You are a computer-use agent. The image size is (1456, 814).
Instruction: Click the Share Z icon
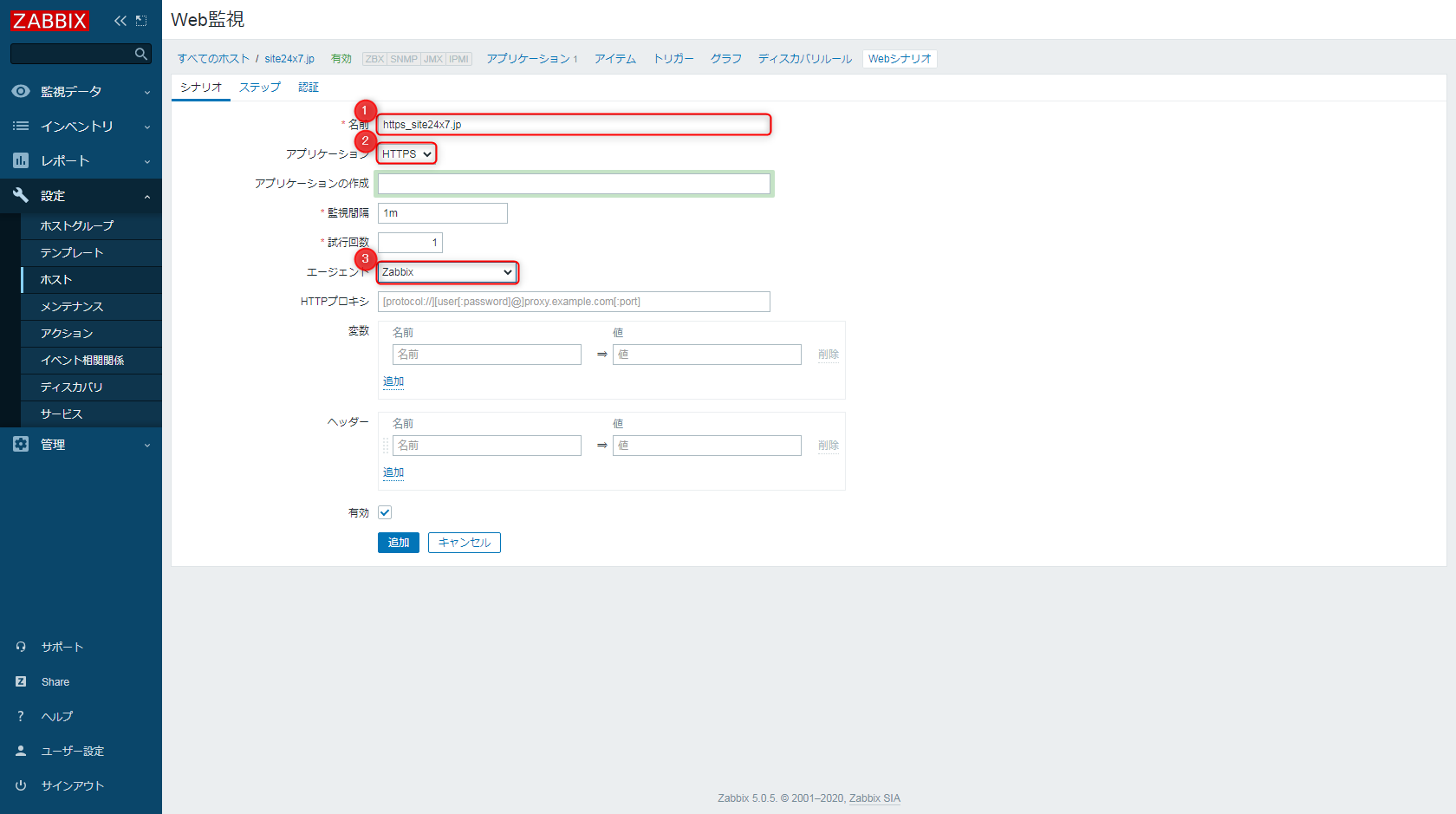[x=21, y=681]
